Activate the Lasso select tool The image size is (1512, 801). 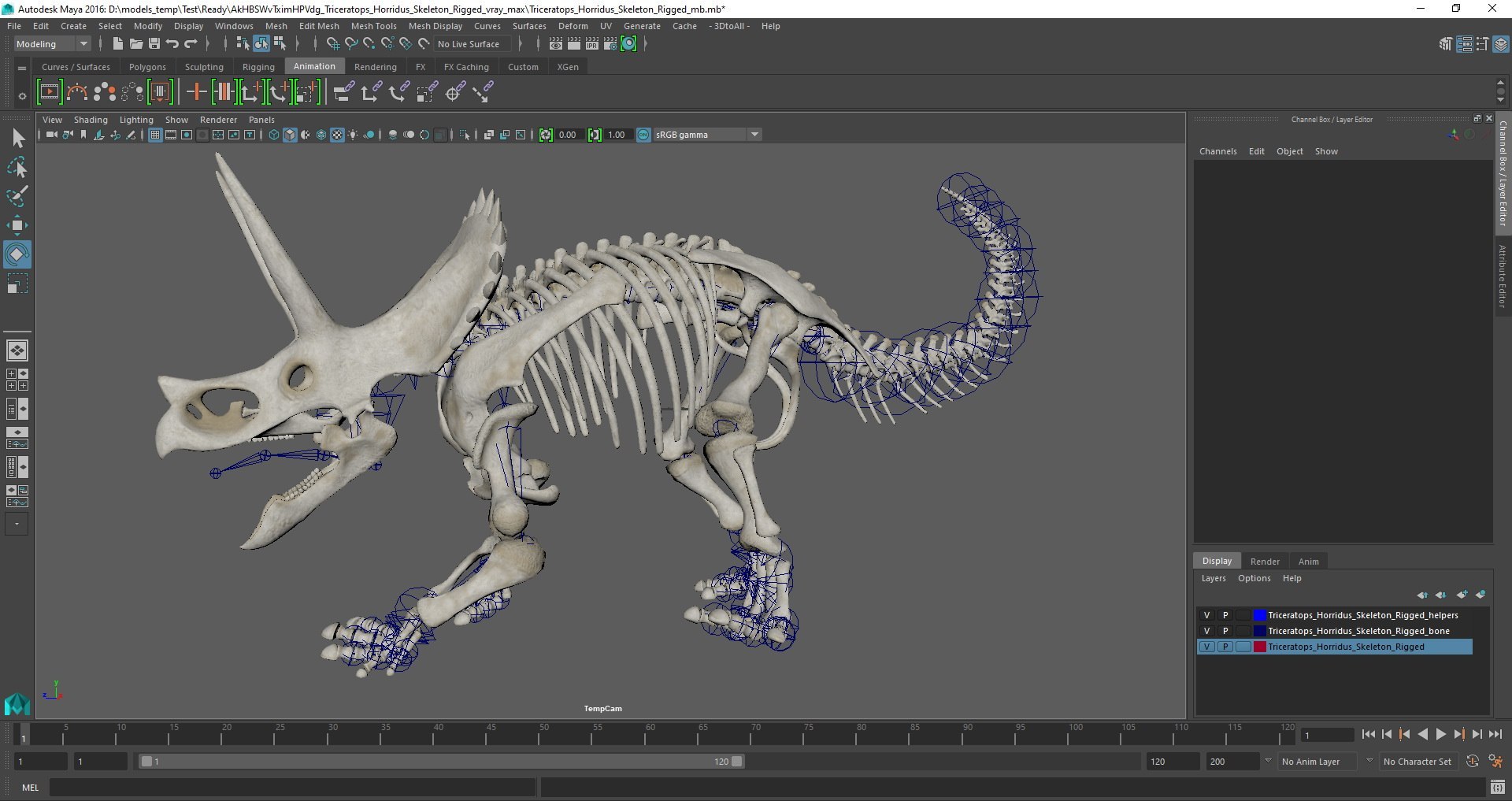coord(17,168)
